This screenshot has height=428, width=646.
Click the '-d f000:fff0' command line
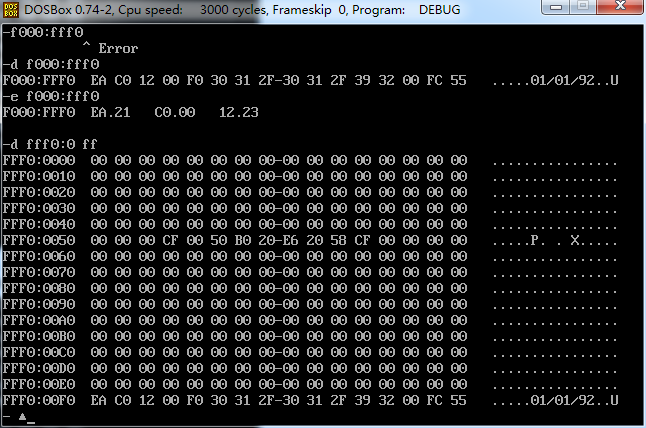coord(51,64)
